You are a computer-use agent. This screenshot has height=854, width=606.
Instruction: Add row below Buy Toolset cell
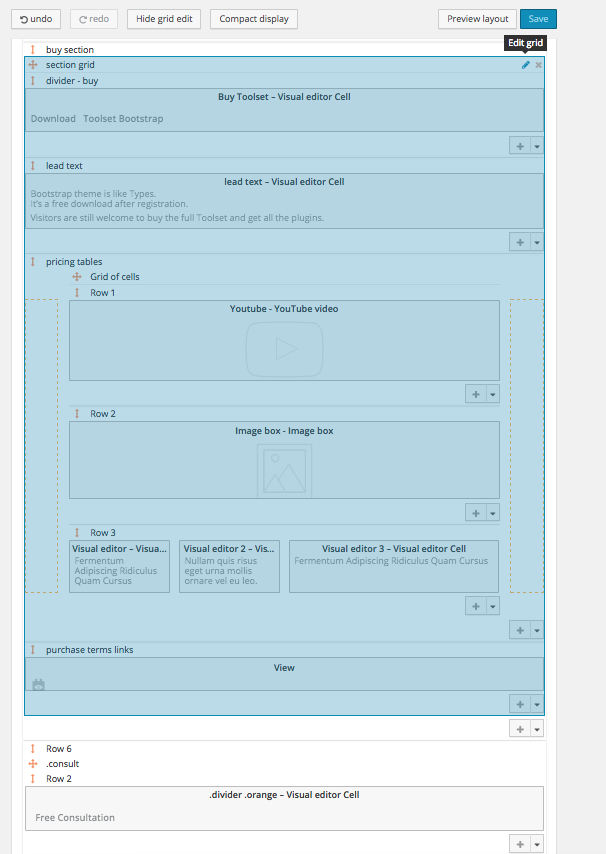click(x=520, y=146)
